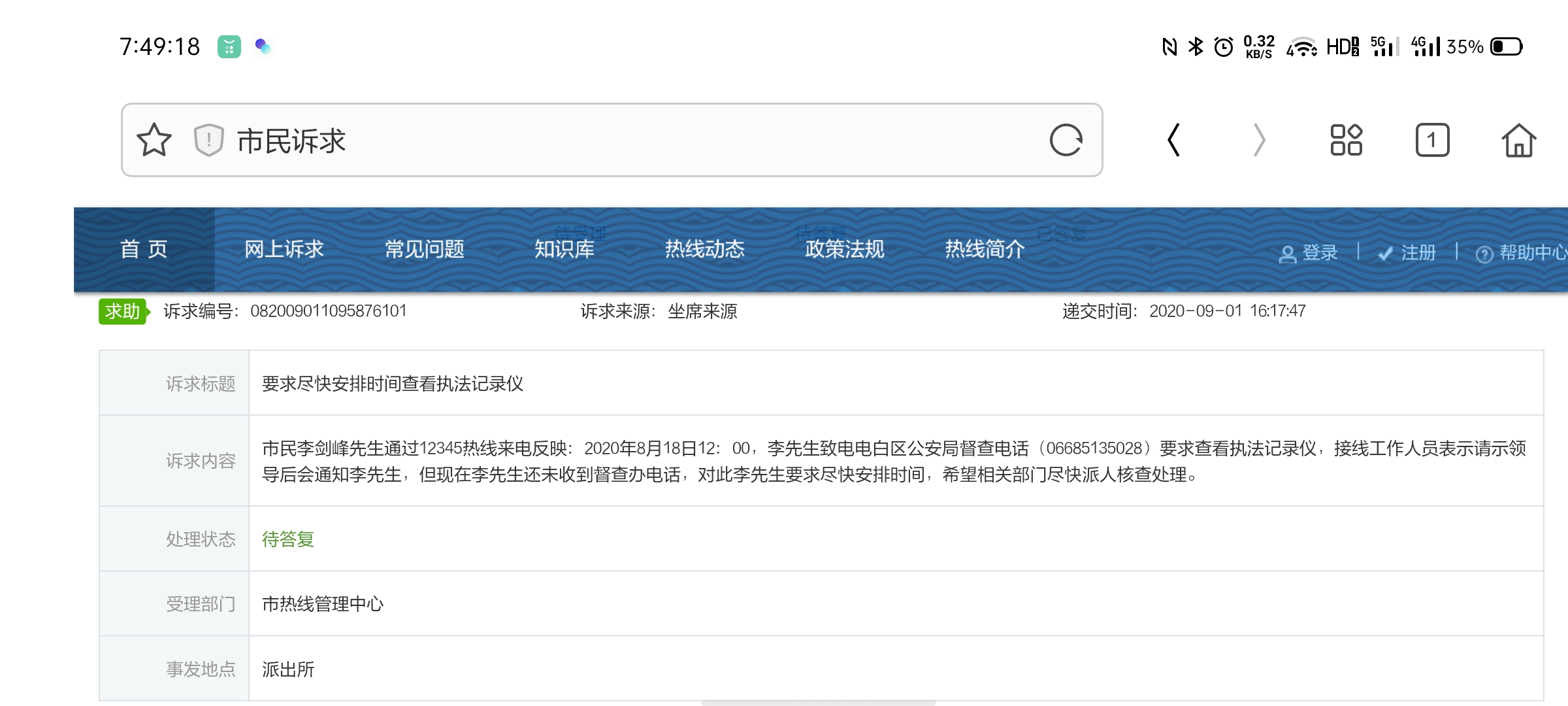Go forward using the right arrow
Viewport: 1568px width, 706px height.
point(1259,141)
